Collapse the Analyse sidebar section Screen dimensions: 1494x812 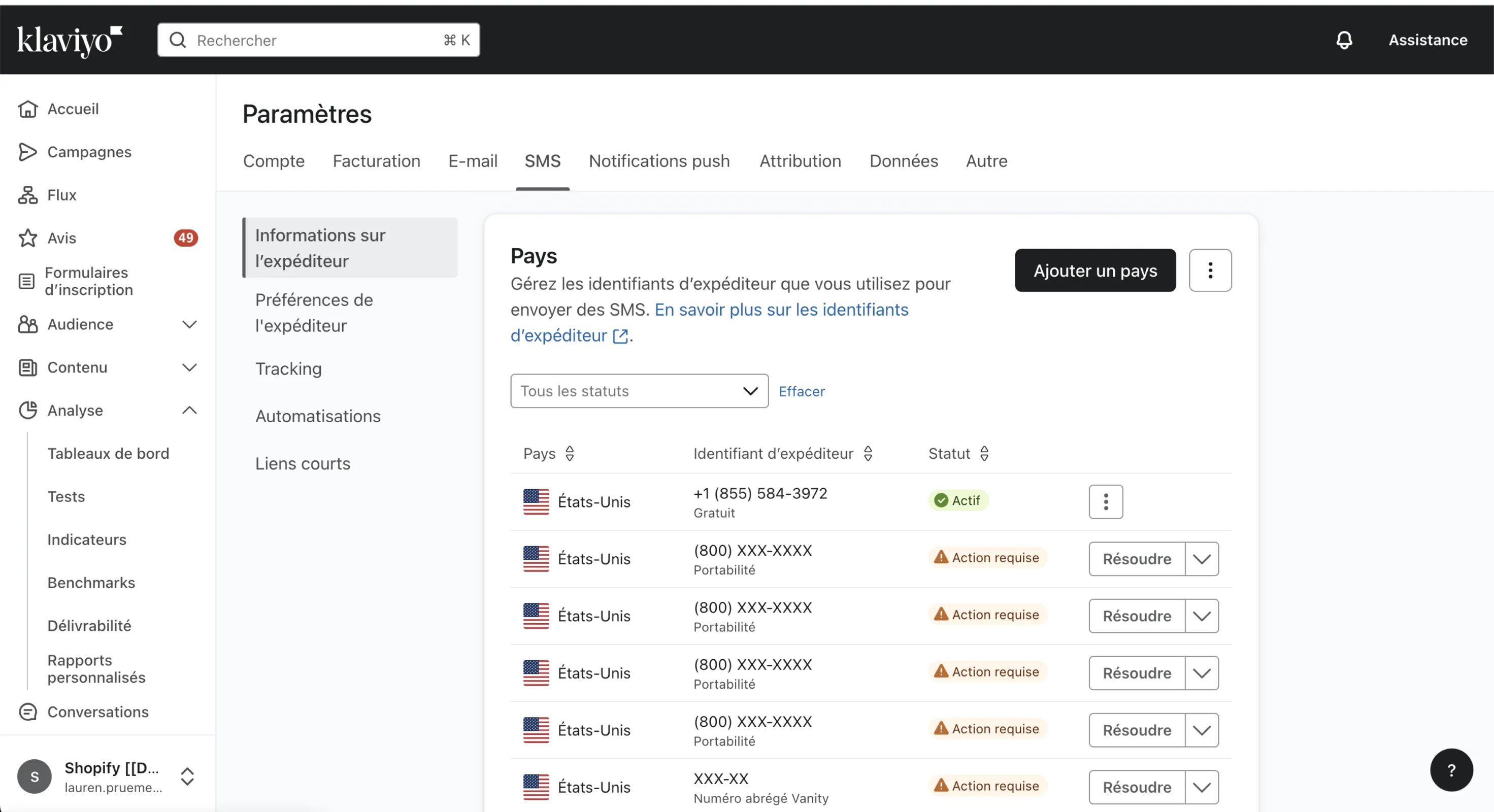[x=189, y=410]
